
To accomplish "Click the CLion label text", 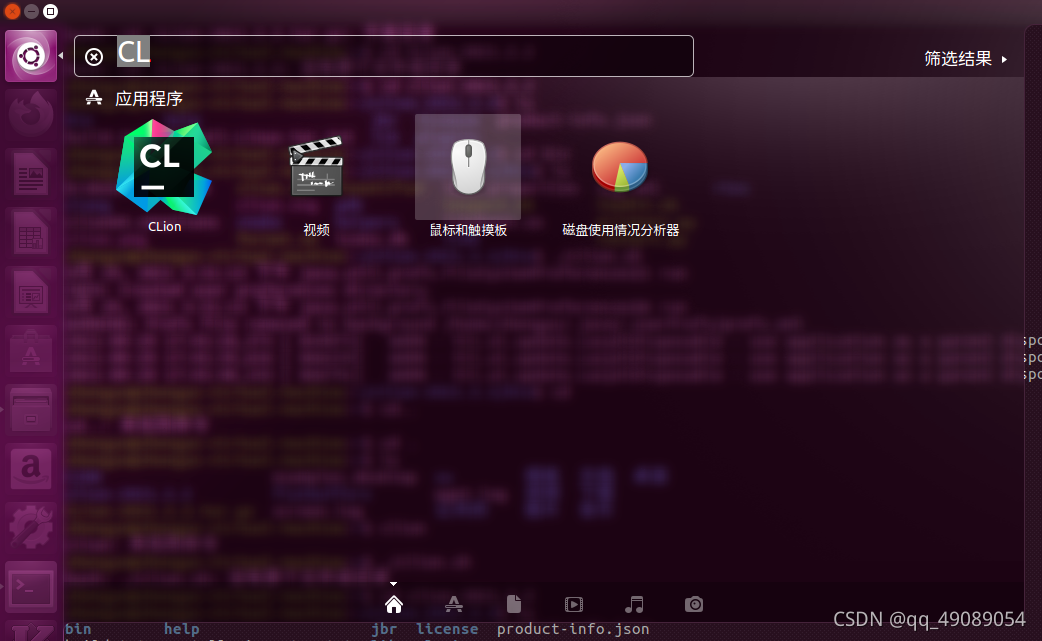I will (x=164, y=227).
